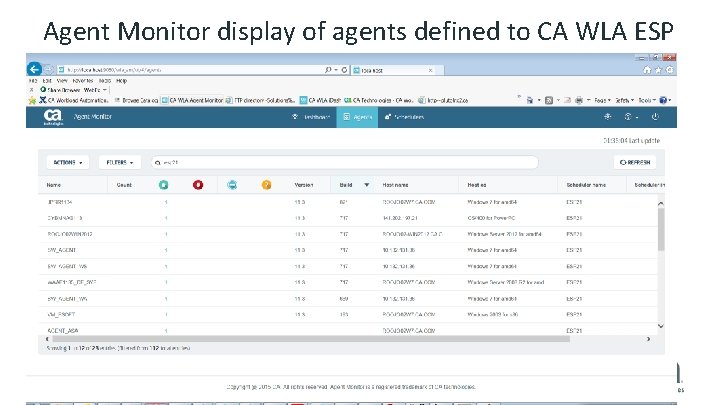The width and height of the screenshot is (720, 405).
Task: Open the View menu
Action: 62,81
